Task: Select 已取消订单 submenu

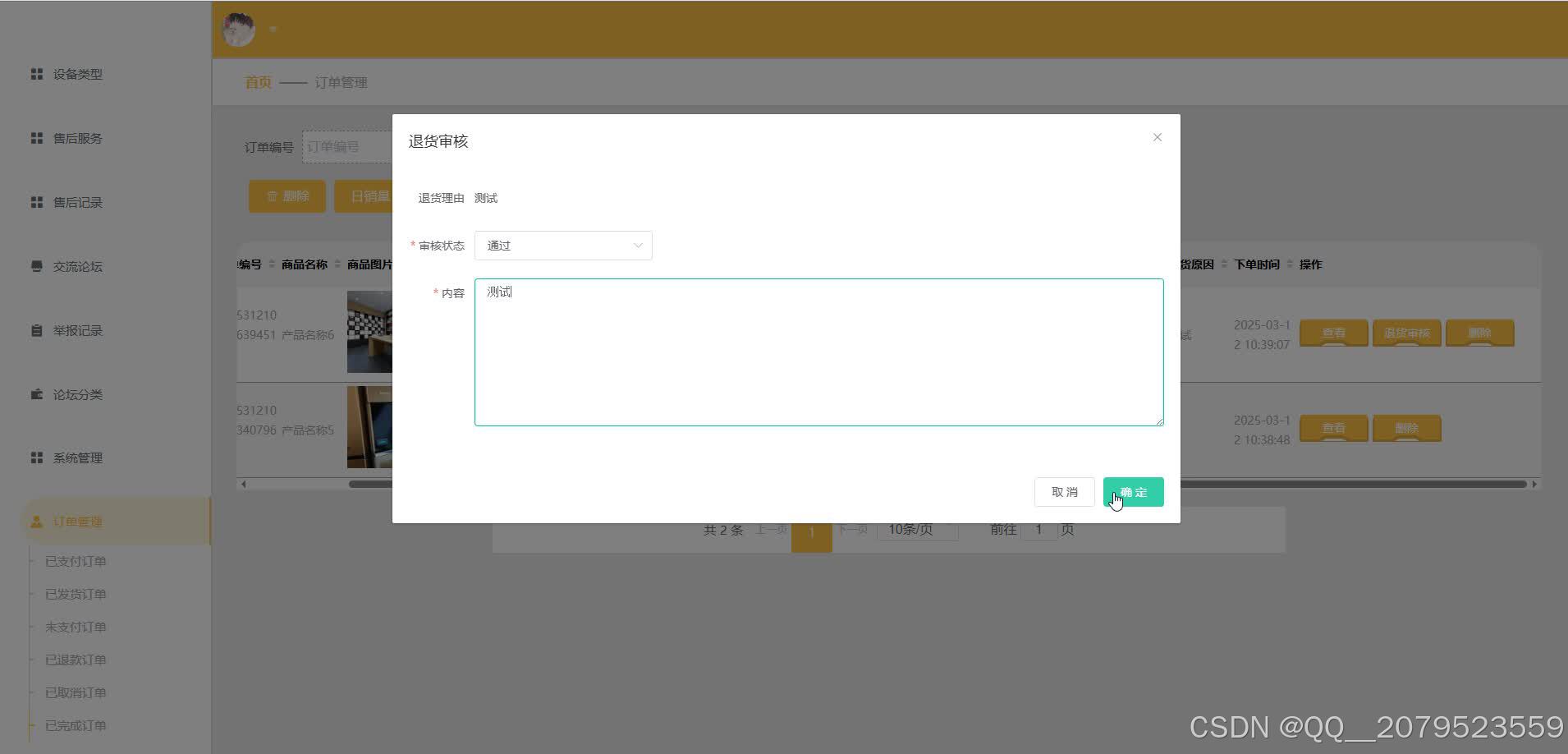Action: pos(76,692)
